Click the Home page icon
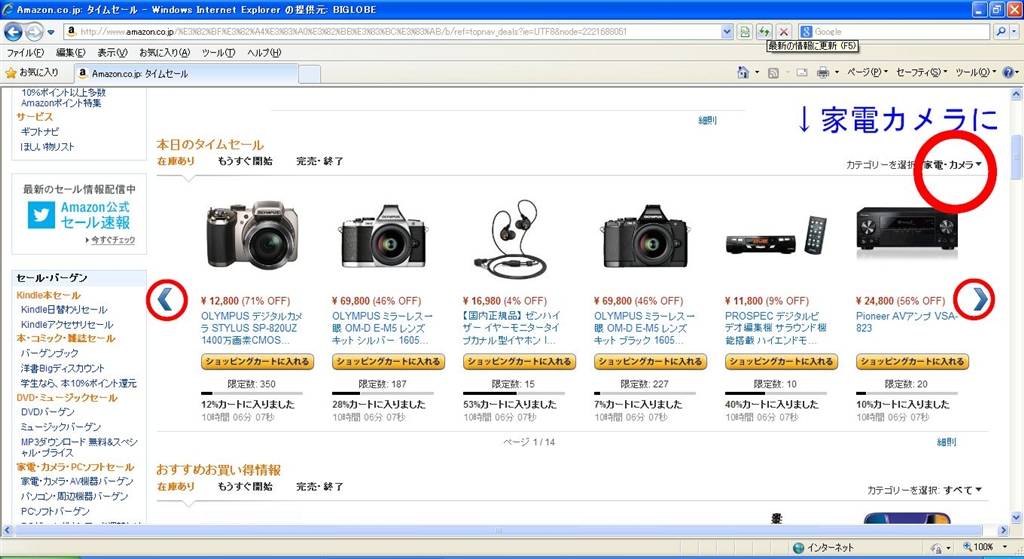Viewport: 1024px width, 559px height. pyautogui.click(x=743, y=72)
